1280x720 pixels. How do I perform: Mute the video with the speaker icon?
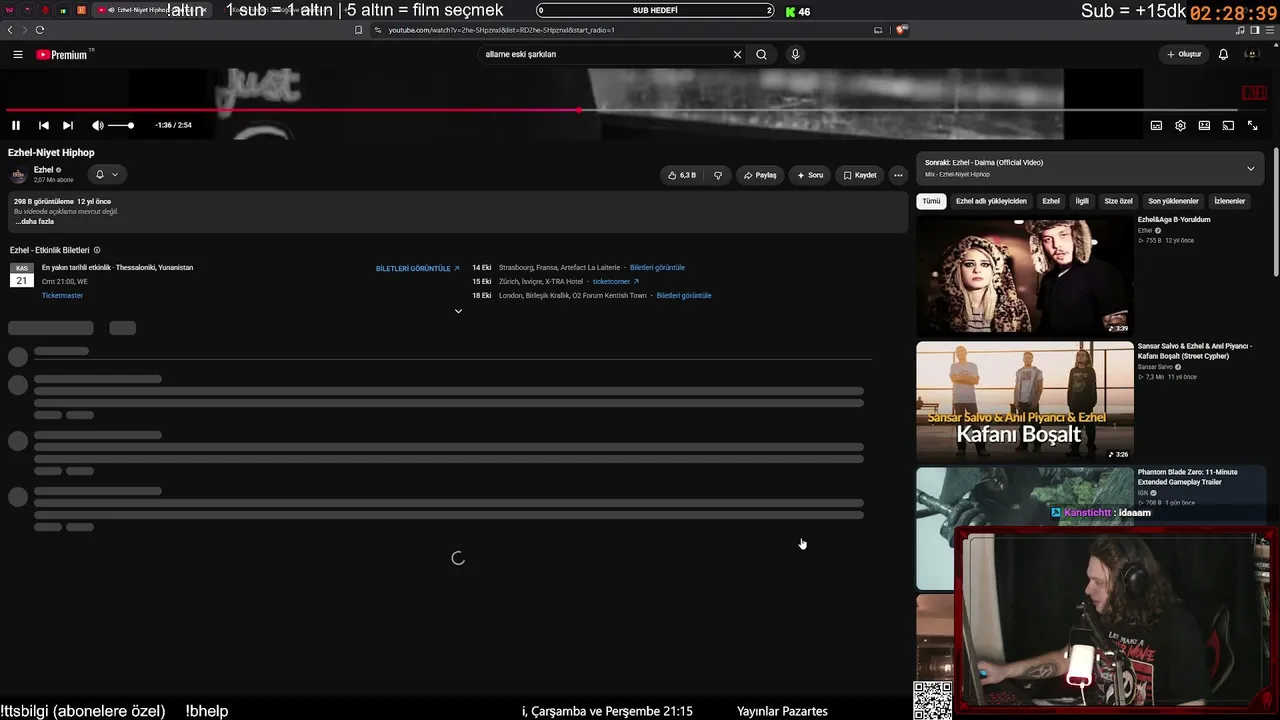click(x=97, y=125)
